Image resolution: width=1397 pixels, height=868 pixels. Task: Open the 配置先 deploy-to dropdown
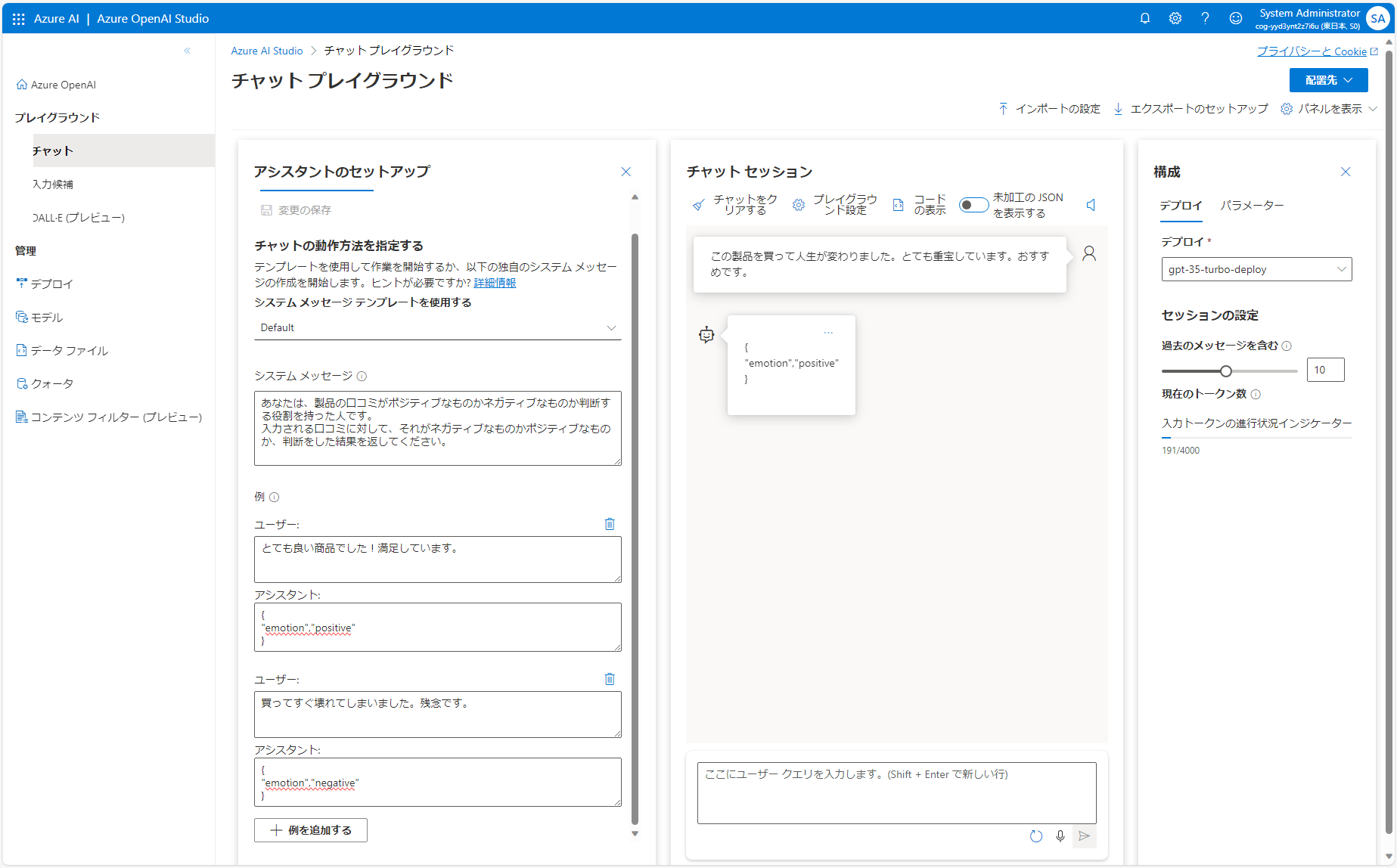click(1328, 80)
